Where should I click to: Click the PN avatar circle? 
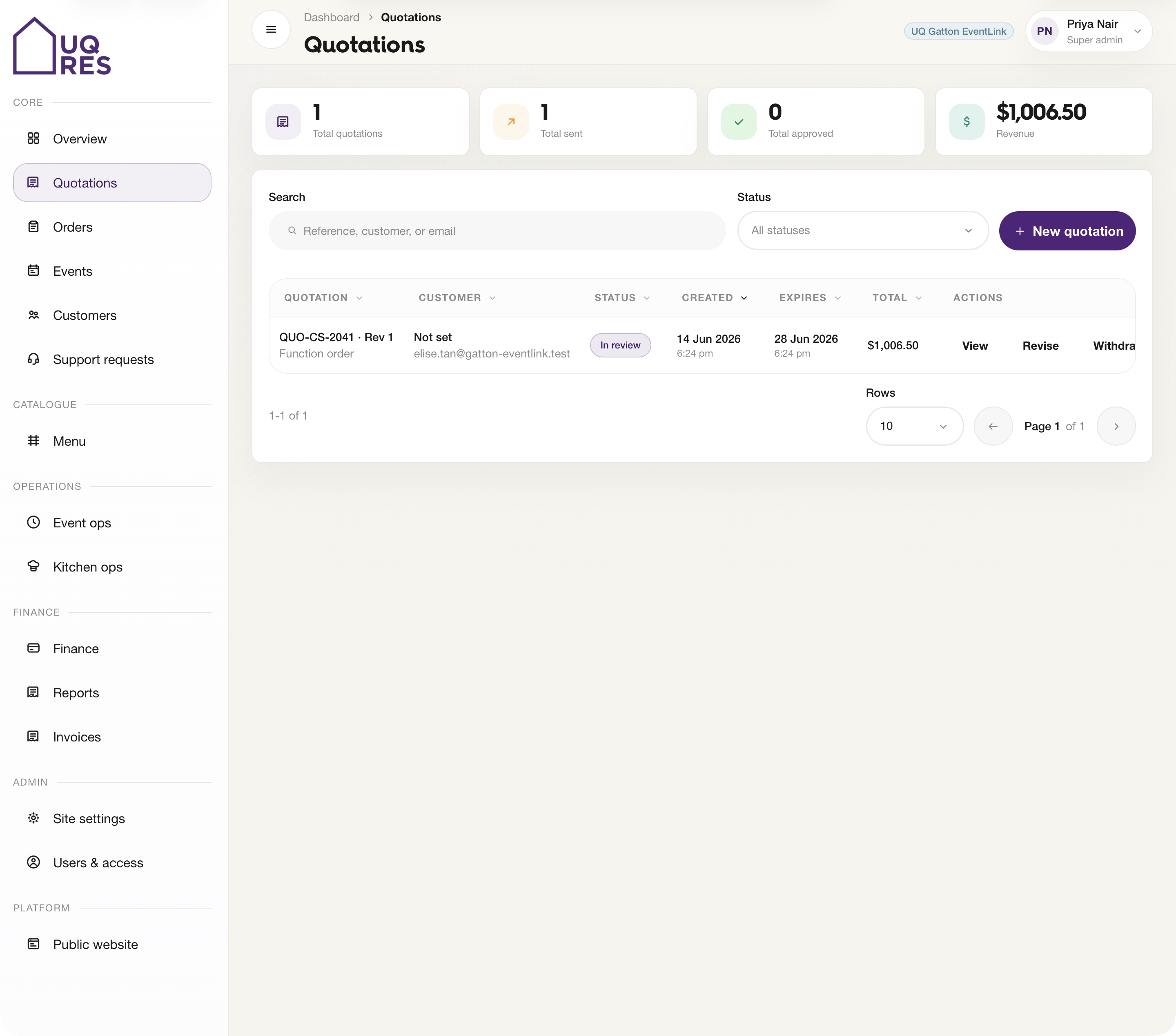point(1044,31)
